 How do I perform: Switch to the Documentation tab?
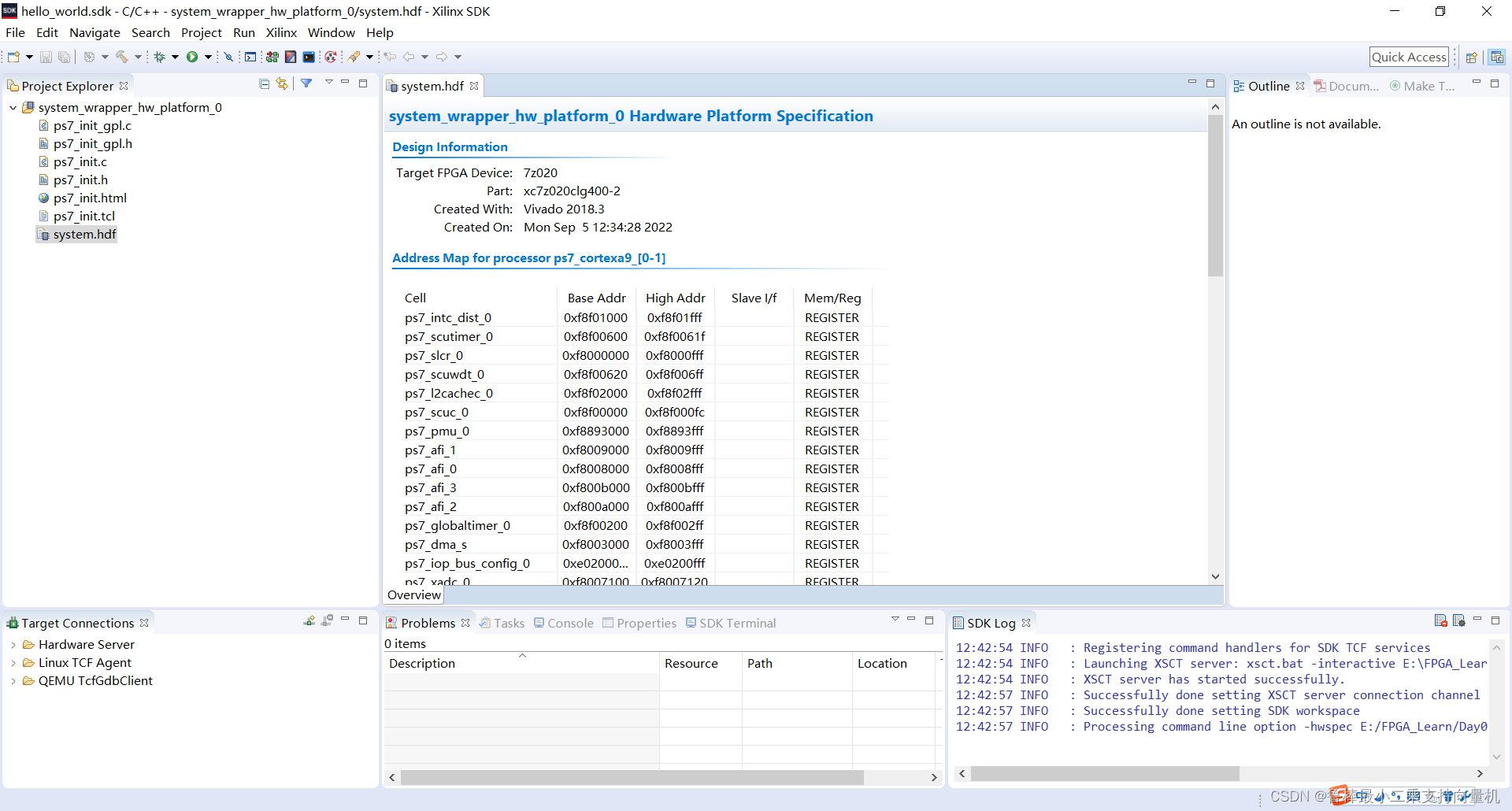click(1347, 86)
